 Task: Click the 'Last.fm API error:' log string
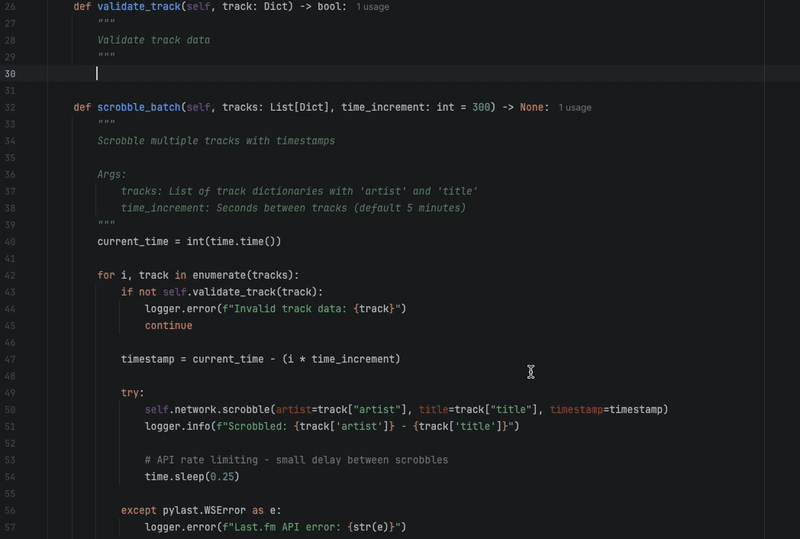click(x=287, y=527)
